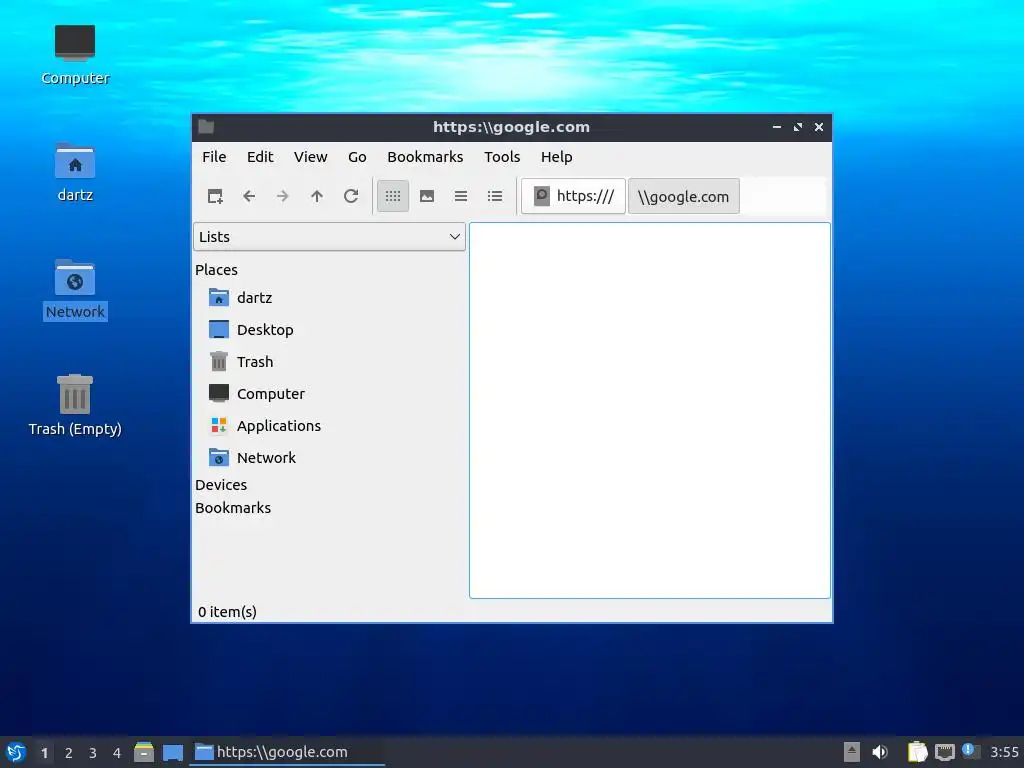Expand the Bookmarks sidebar section
1024x768 pixels.
(x=232, y=507)
